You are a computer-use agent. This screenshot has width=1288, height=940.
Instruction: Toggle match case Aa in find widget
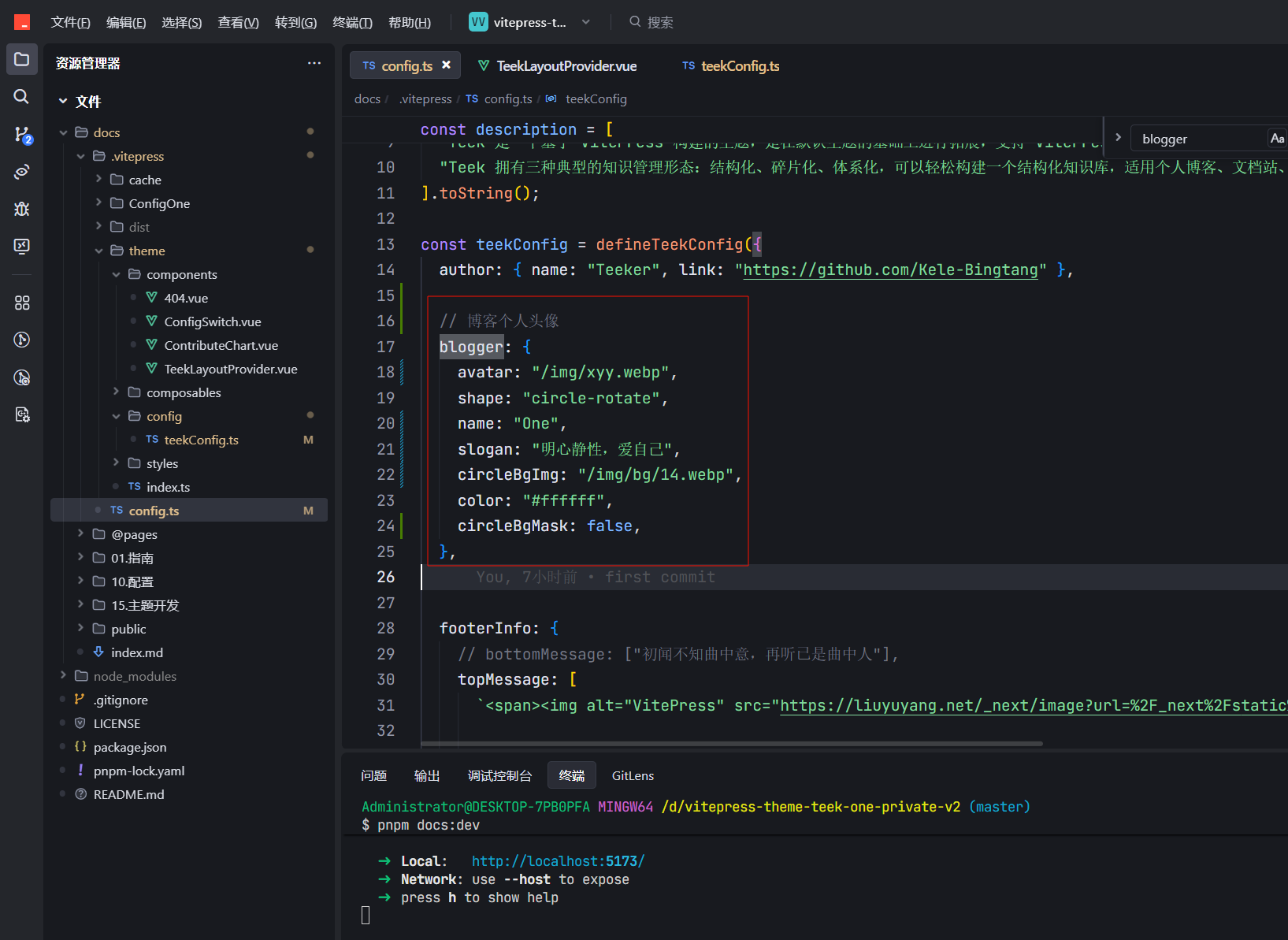(1277, 139)
